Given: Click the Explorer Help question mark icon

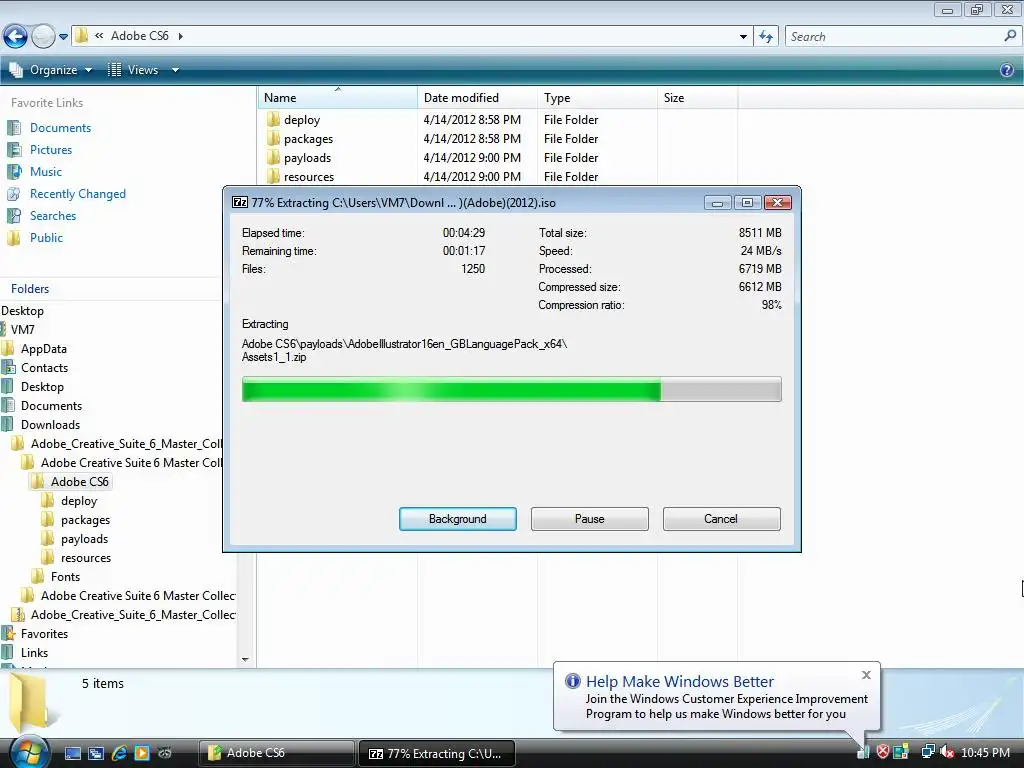Looking at the screenshot, I should click(1007, 70).
